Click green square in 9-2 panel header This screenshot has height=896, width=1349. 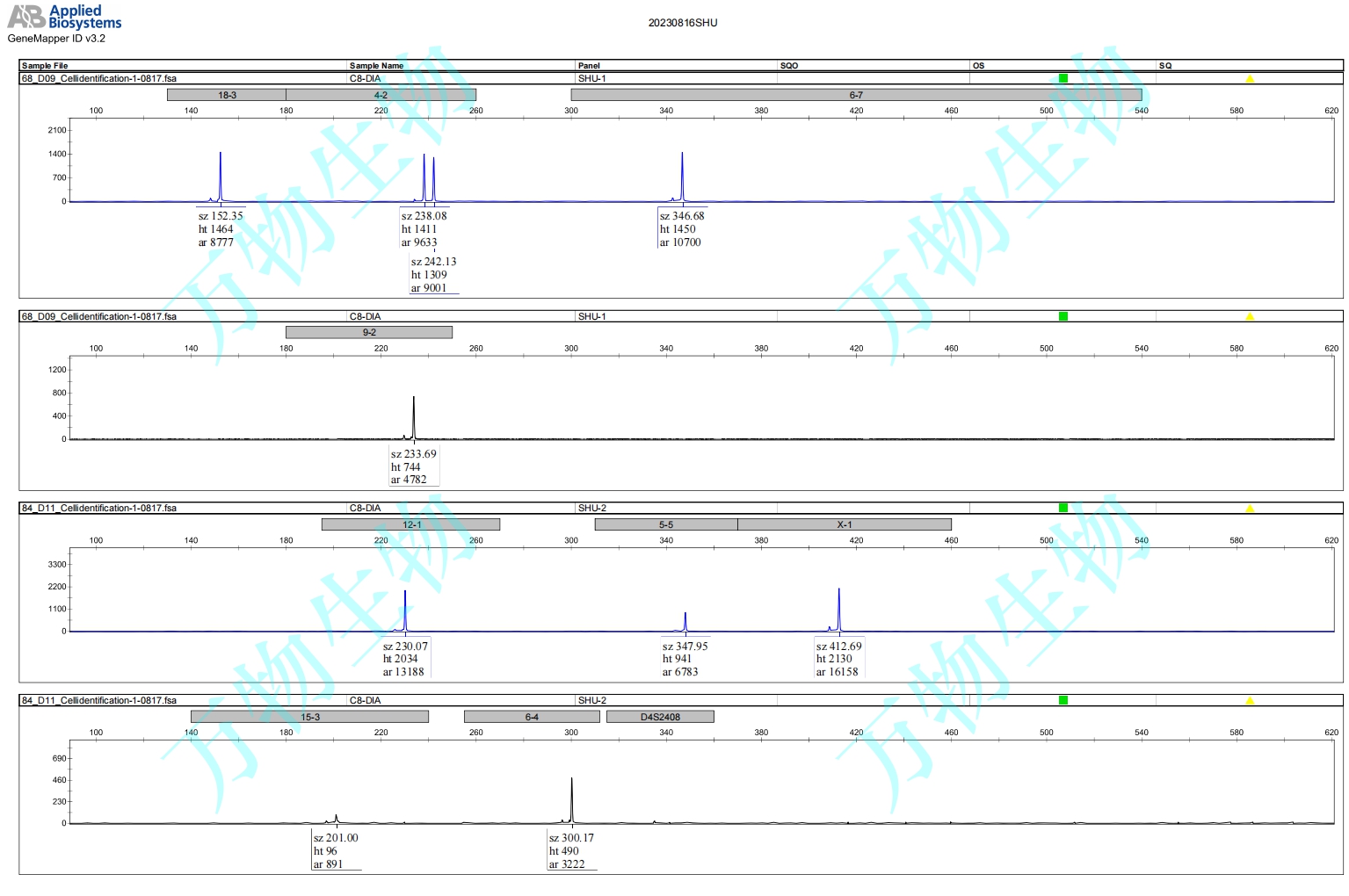point(1063,316)
